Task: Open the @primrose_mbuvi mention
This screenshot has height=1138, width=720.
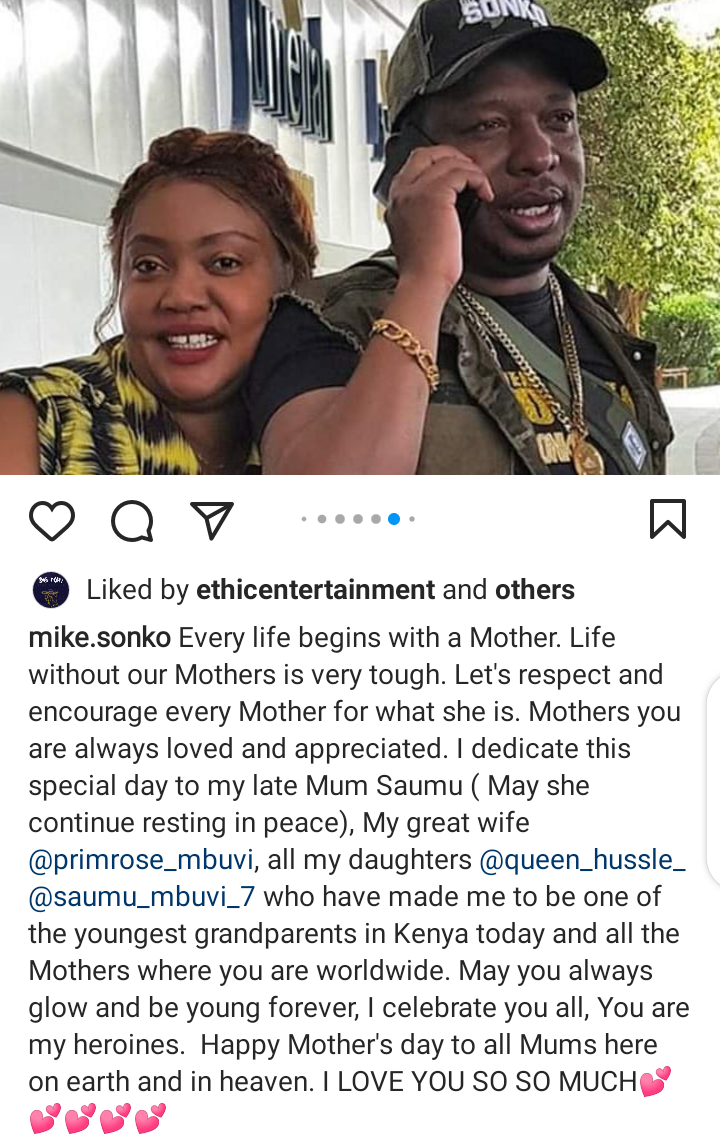Action: (x=141, y=860)
